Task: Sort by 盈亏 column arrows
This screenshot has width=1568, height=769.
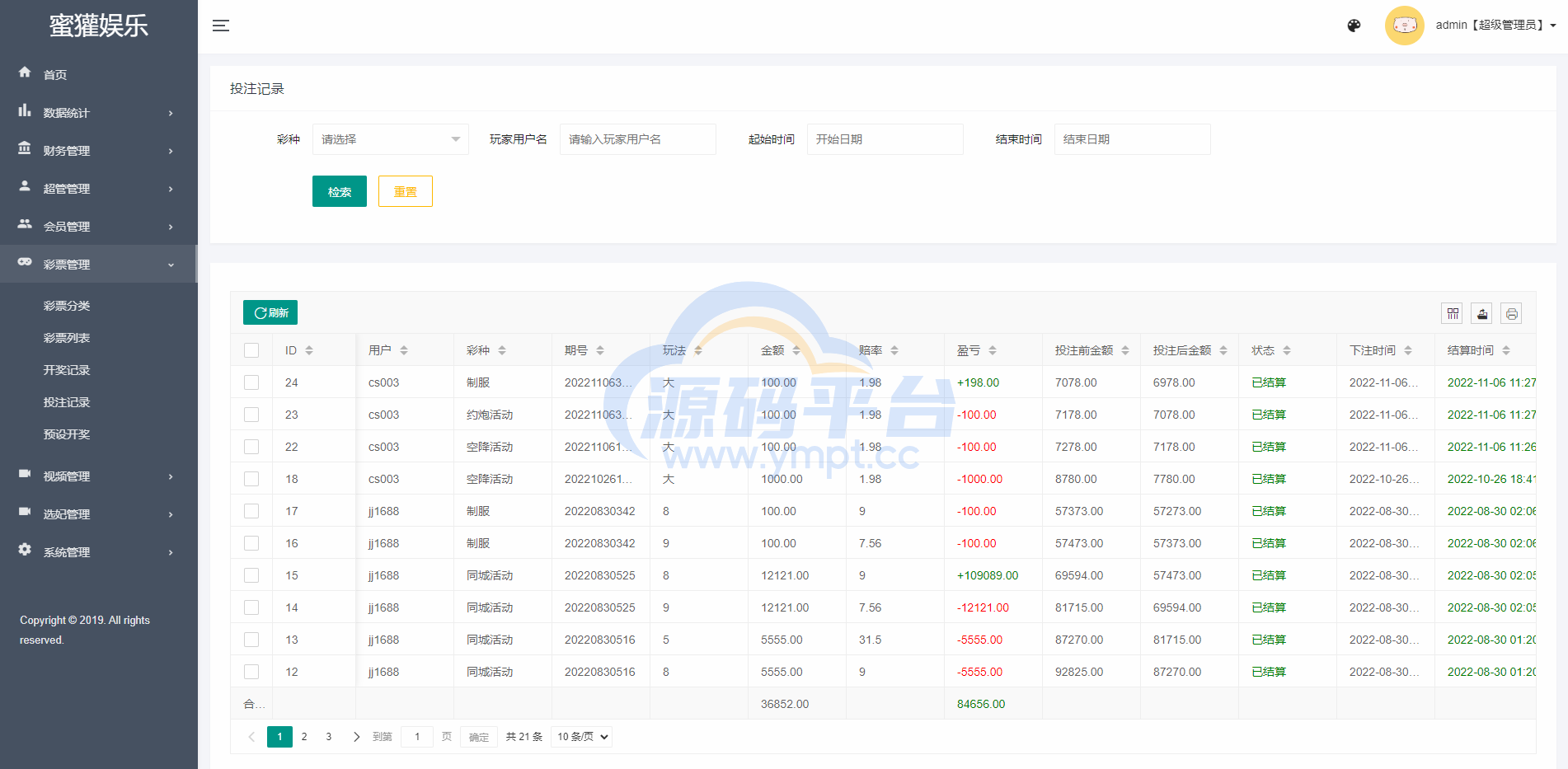Action: tap(993, 350)
